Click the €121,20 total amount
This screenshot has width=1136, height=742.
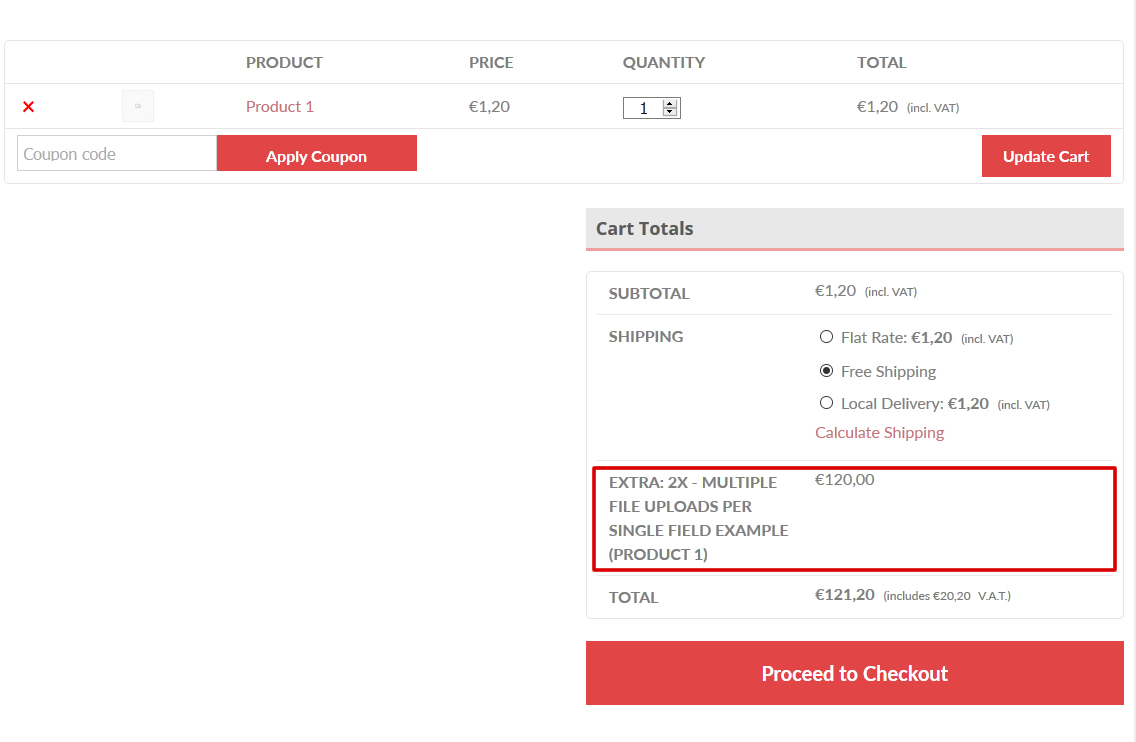844,595
